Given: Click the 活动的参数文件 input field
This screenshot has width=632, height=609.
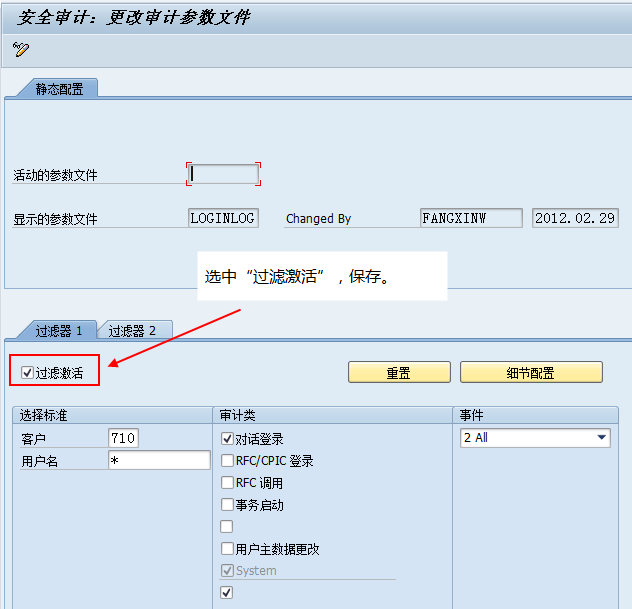Looking at the screenshot, I should [223, 174].
